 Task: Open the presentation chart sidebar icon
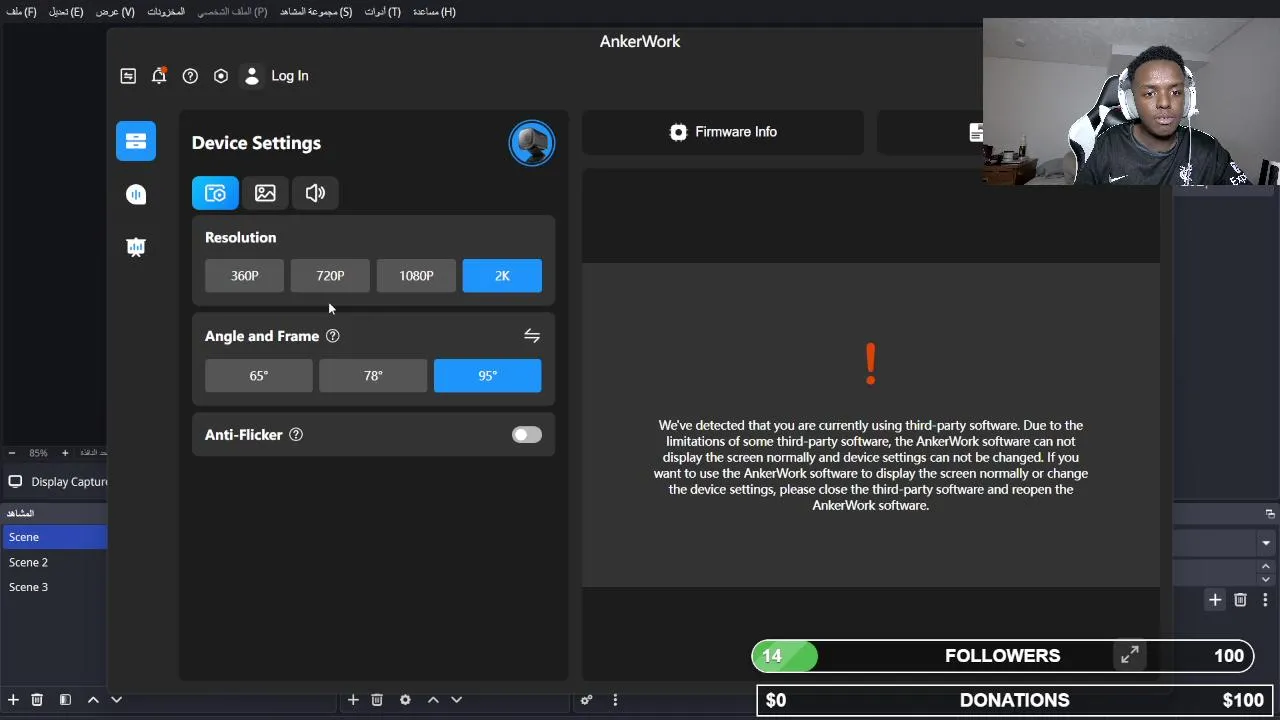(136, 247)
